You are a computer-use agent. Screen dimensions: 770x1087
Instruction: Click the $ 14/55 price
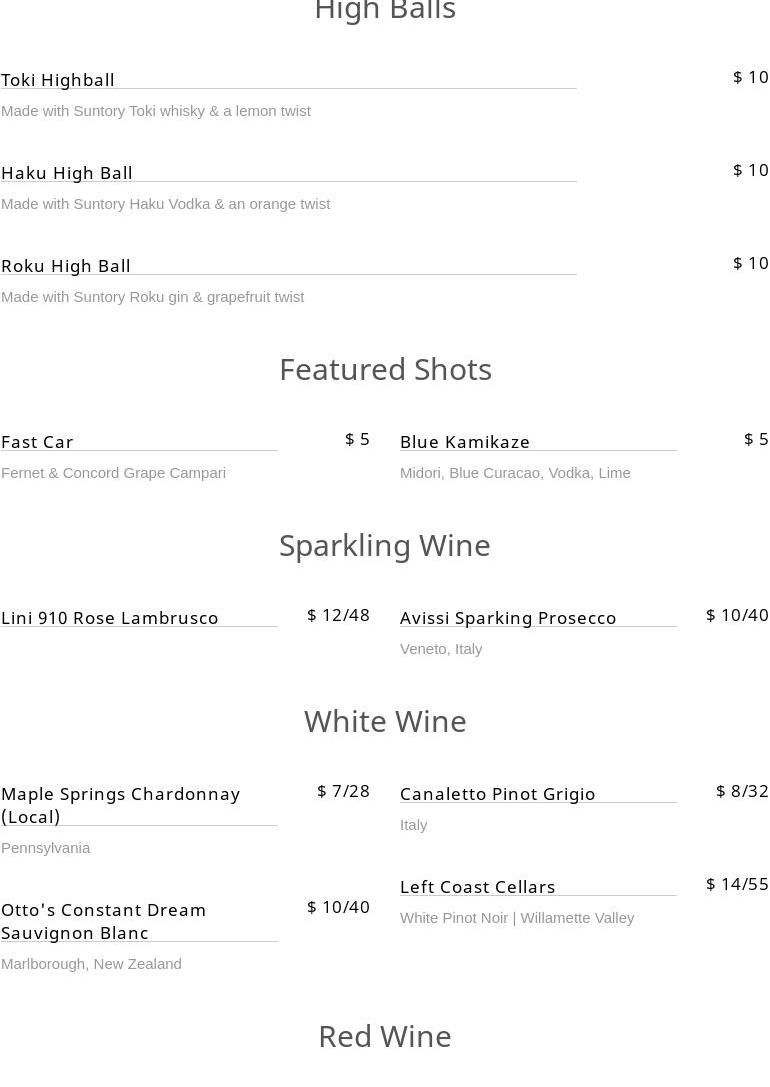coord(737,884)
